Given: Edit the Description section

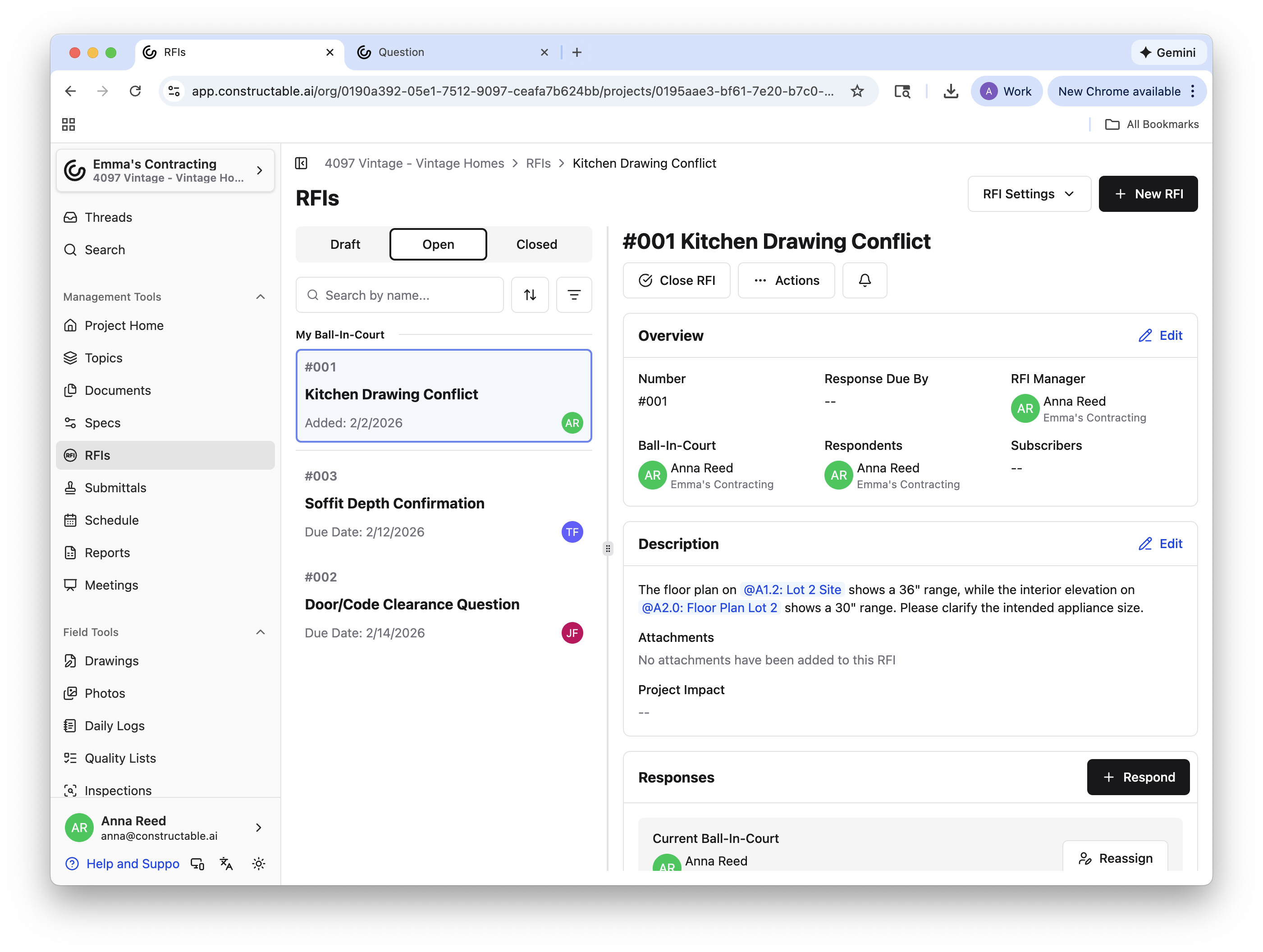Looking at the screenshot, I should [1160, 544].
